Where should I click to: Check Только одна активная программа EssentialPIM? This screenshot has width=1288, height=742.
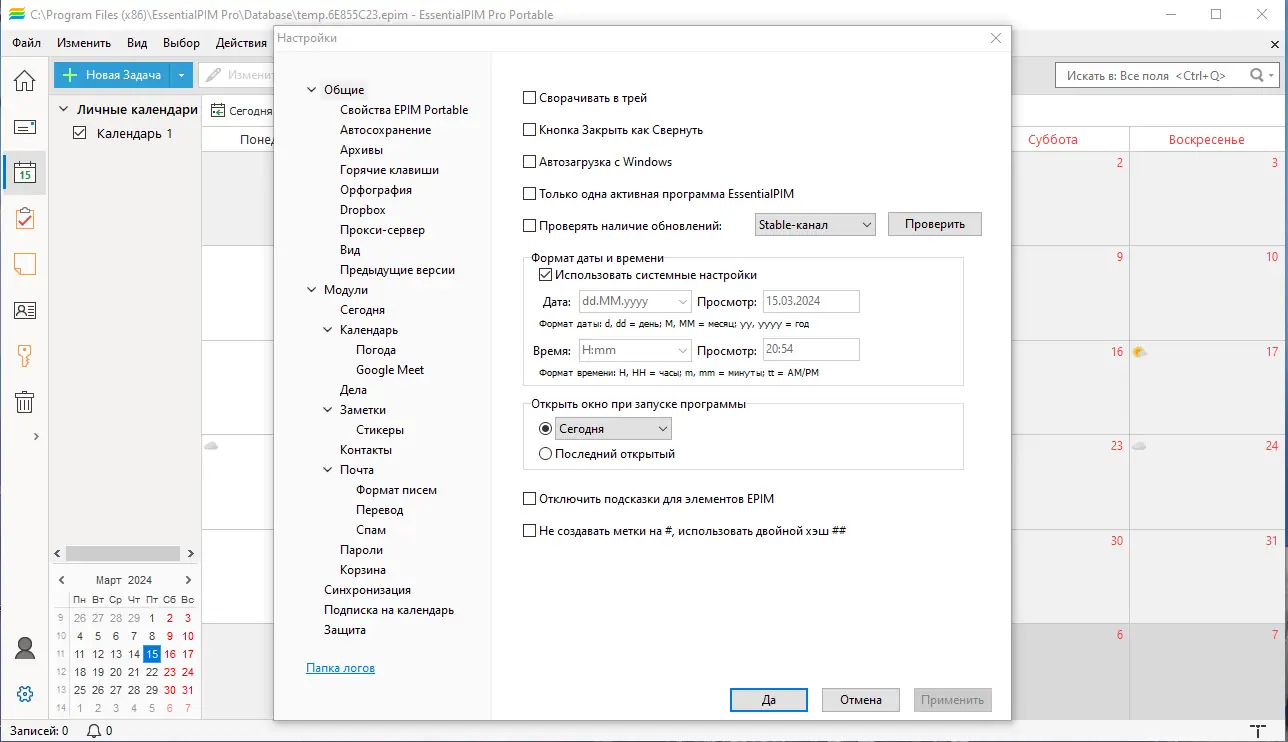[x=530, y=194]
